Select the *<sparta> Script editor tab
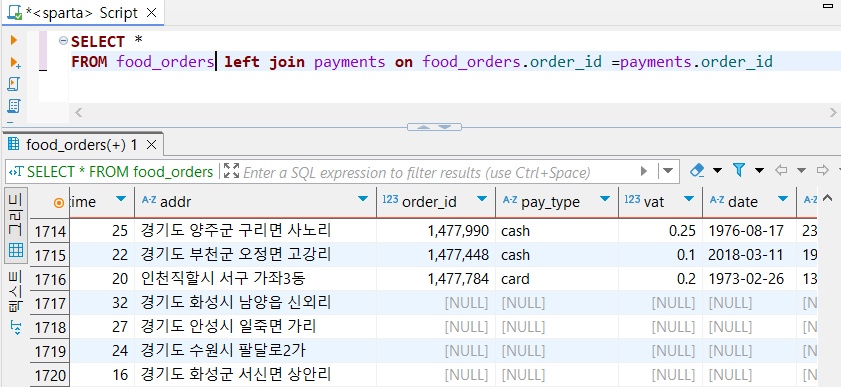The height and width of the screenshot is (387, 841). pos(82,13)
